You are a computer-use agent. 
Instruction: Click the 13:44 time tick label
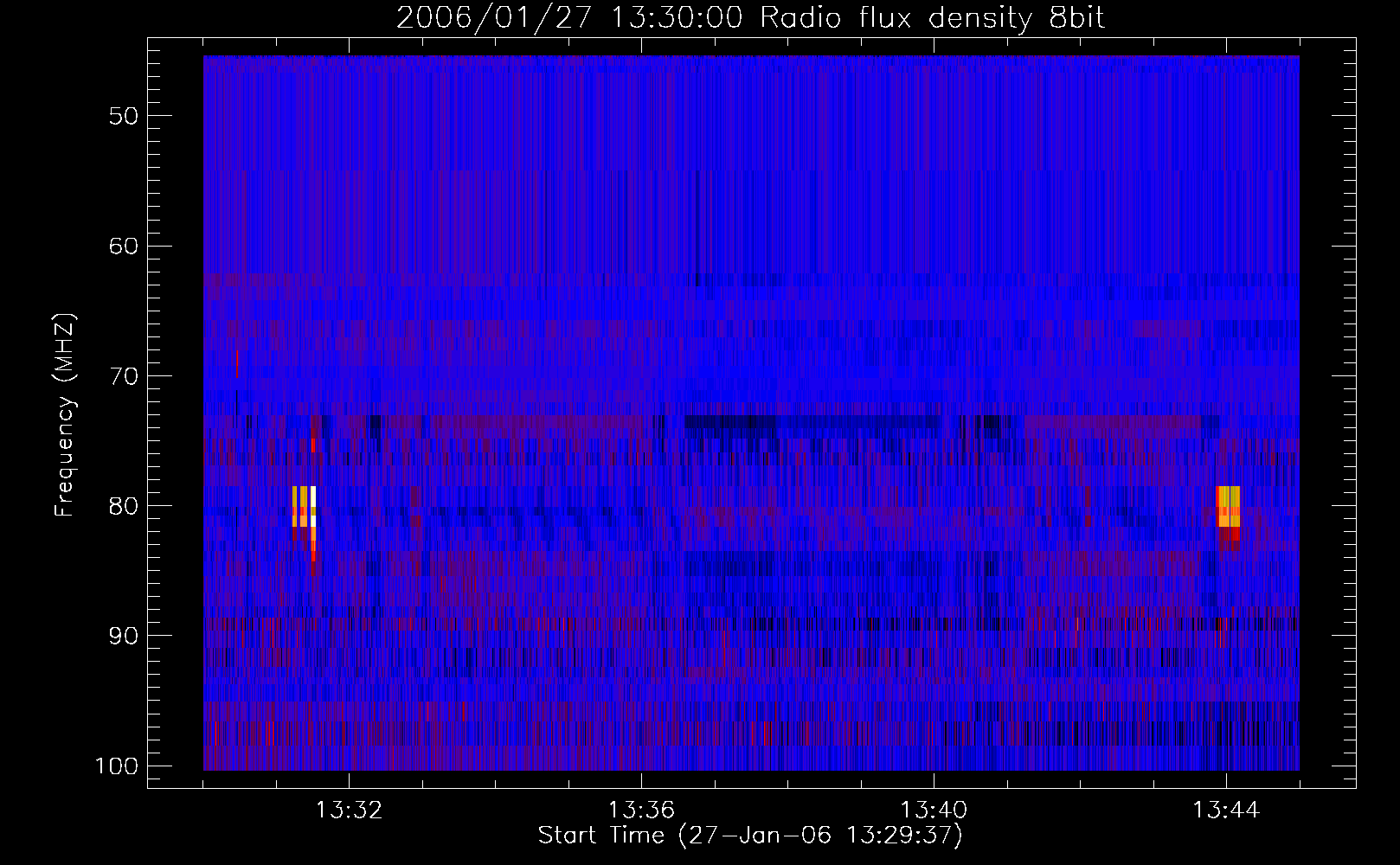(1226, 811)
